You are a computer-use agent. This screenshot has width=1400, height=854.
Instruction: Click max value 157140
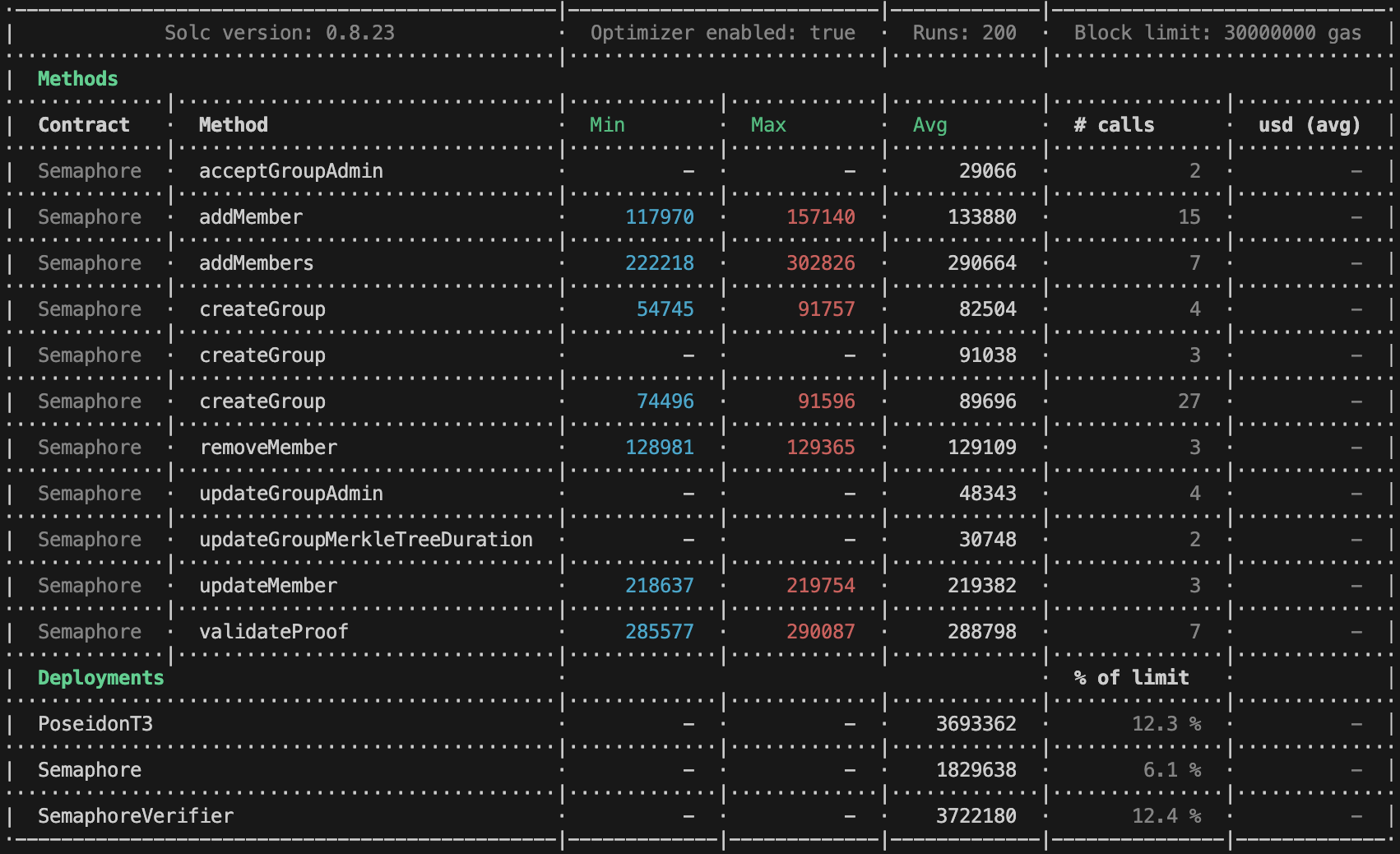pos(821,217)
